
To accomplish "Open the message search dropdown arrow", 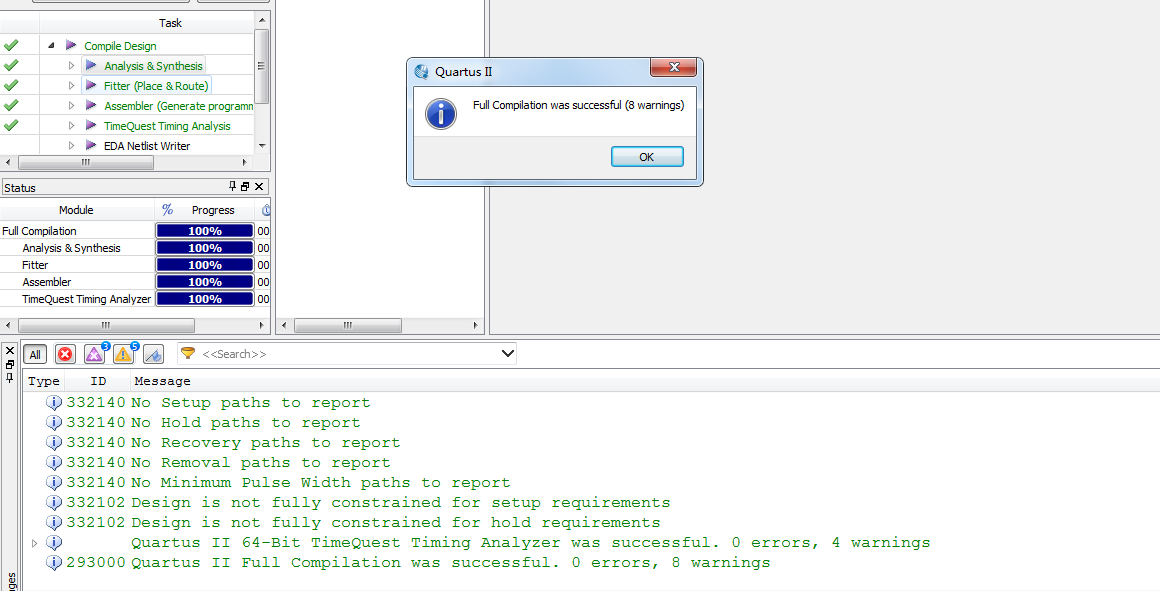I will coord(508,354).
